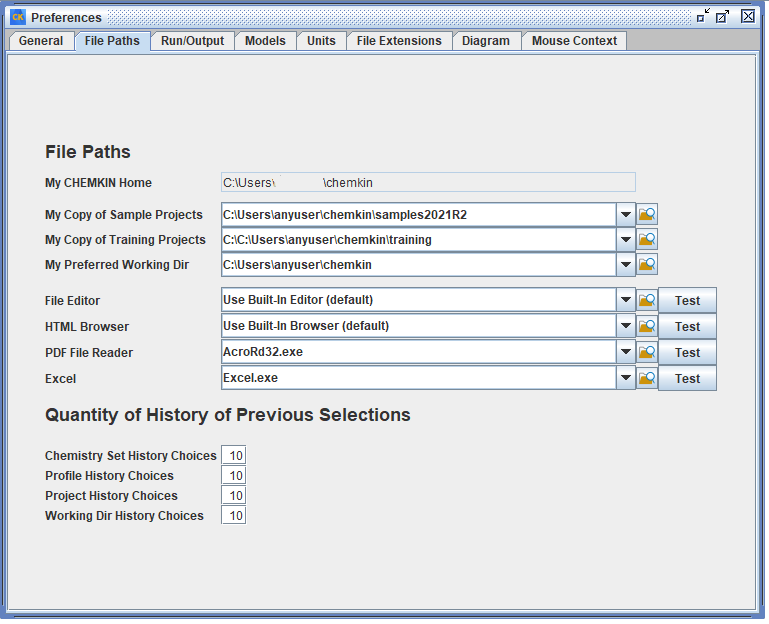Click the restore-down icon in title bar
The height and width of the screenshot is (624, 769).
point(704,16)
